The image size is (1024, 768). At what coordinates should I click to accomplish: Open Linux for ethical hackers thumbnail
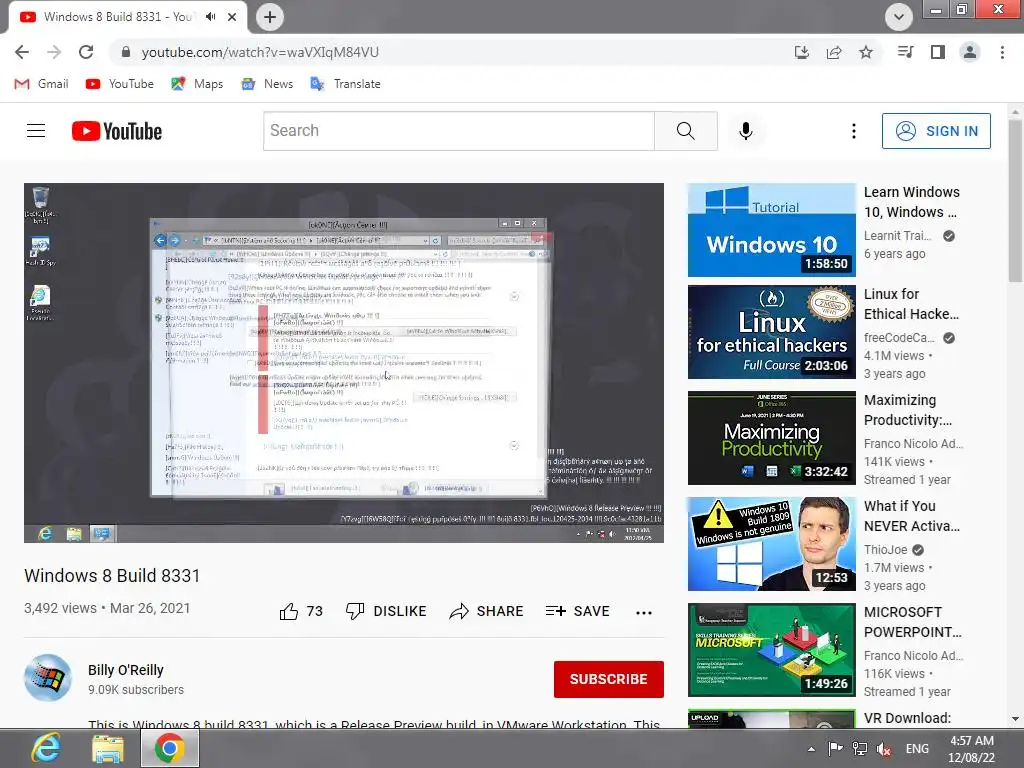771,332
